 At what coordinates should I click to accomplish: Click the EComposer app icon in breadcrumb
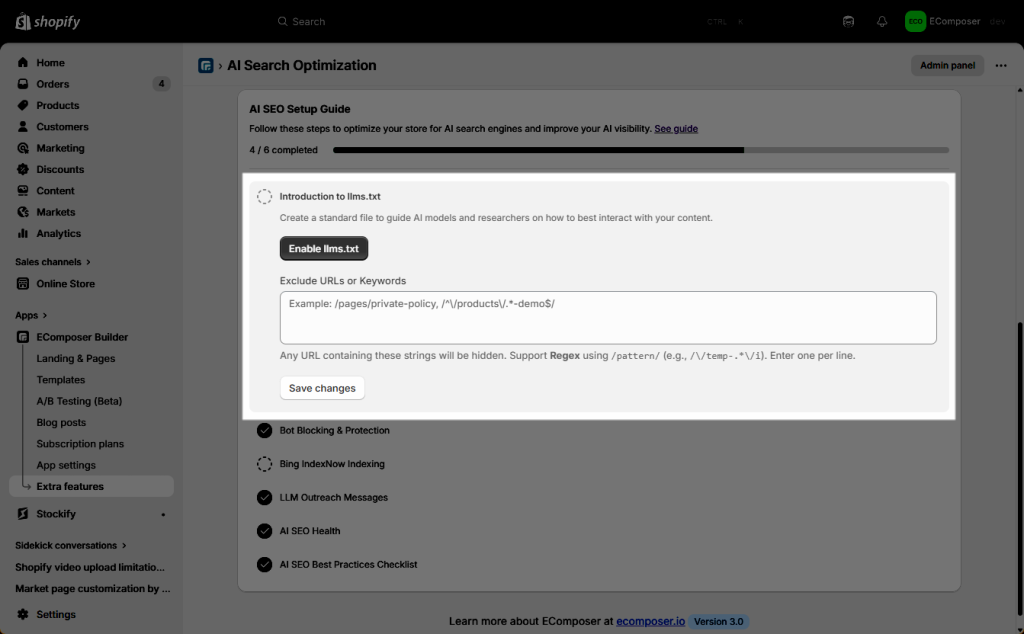(x=206, y=66)
